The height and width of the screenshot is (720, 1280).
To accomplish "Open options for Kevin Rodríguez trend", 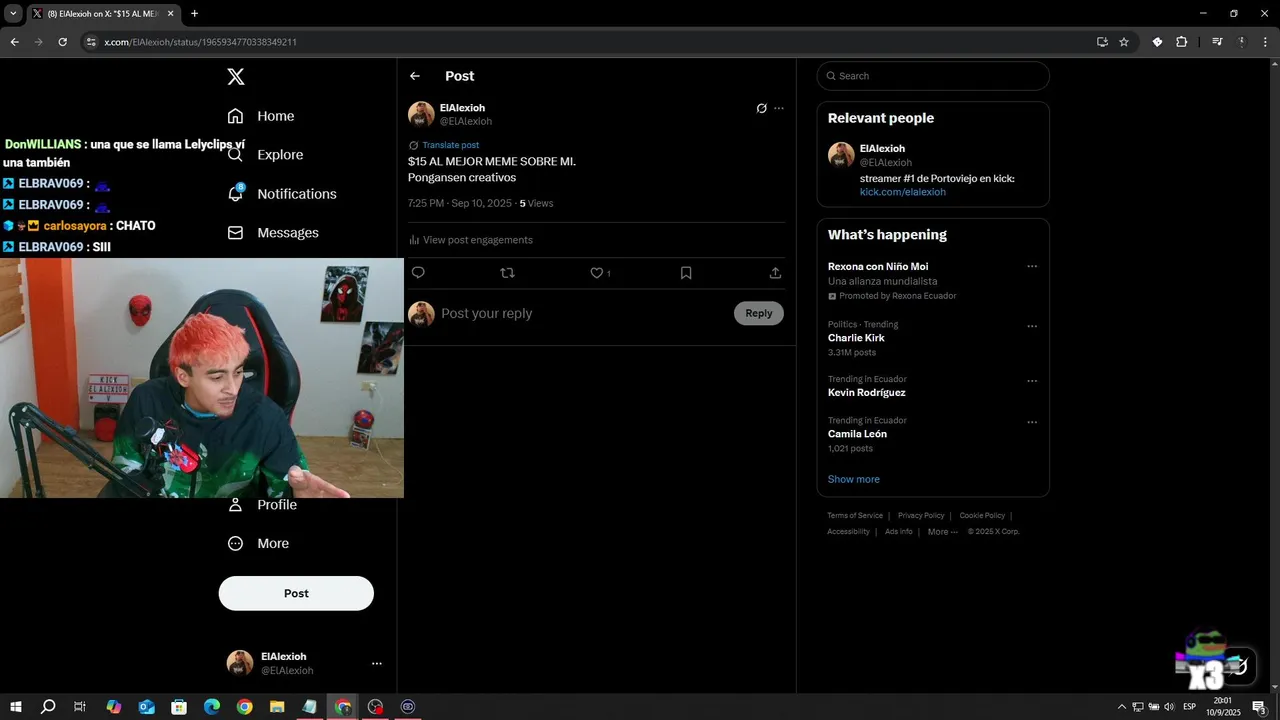I will [x=1032, y=381].
